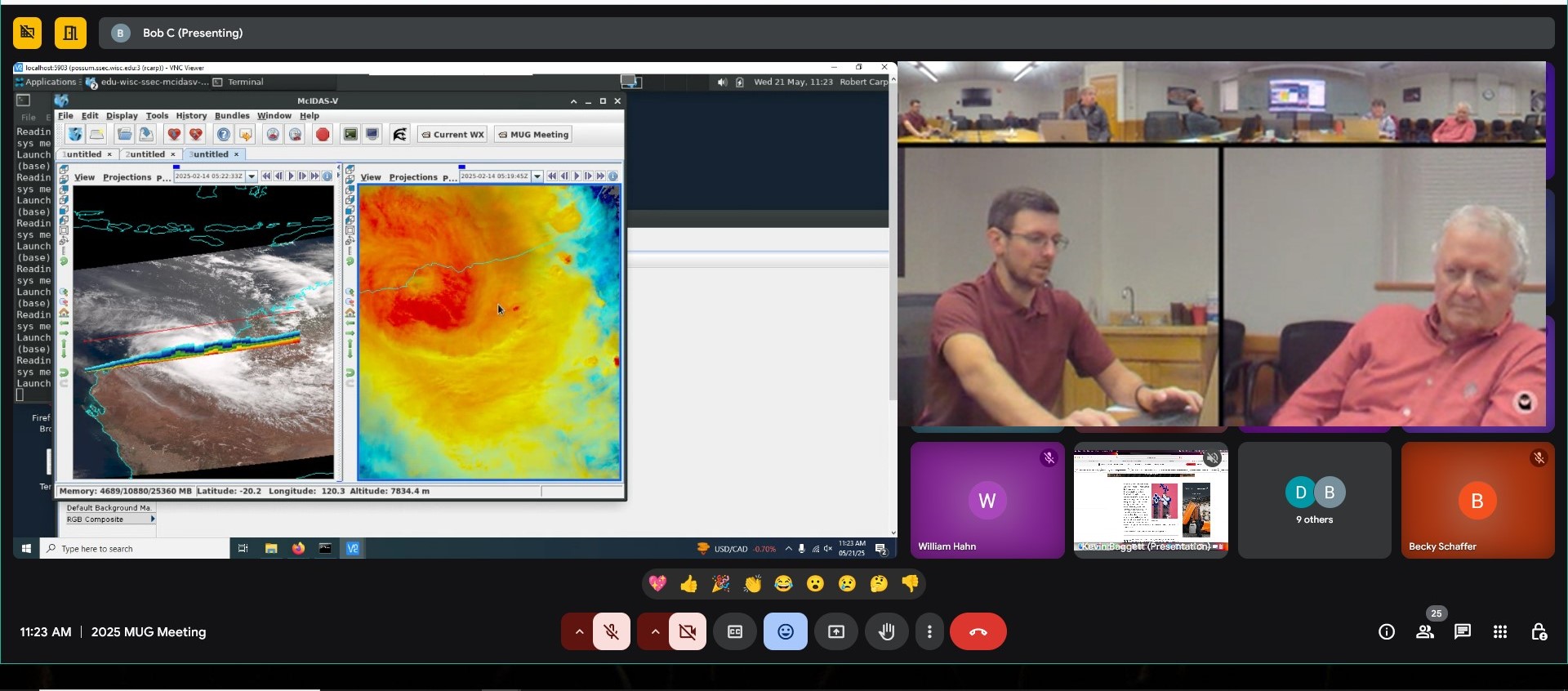The height and width of the screenshot is (691, 1568).
Task: Open the History menu in McIDAS-V
Action: (x=191, y=116)
